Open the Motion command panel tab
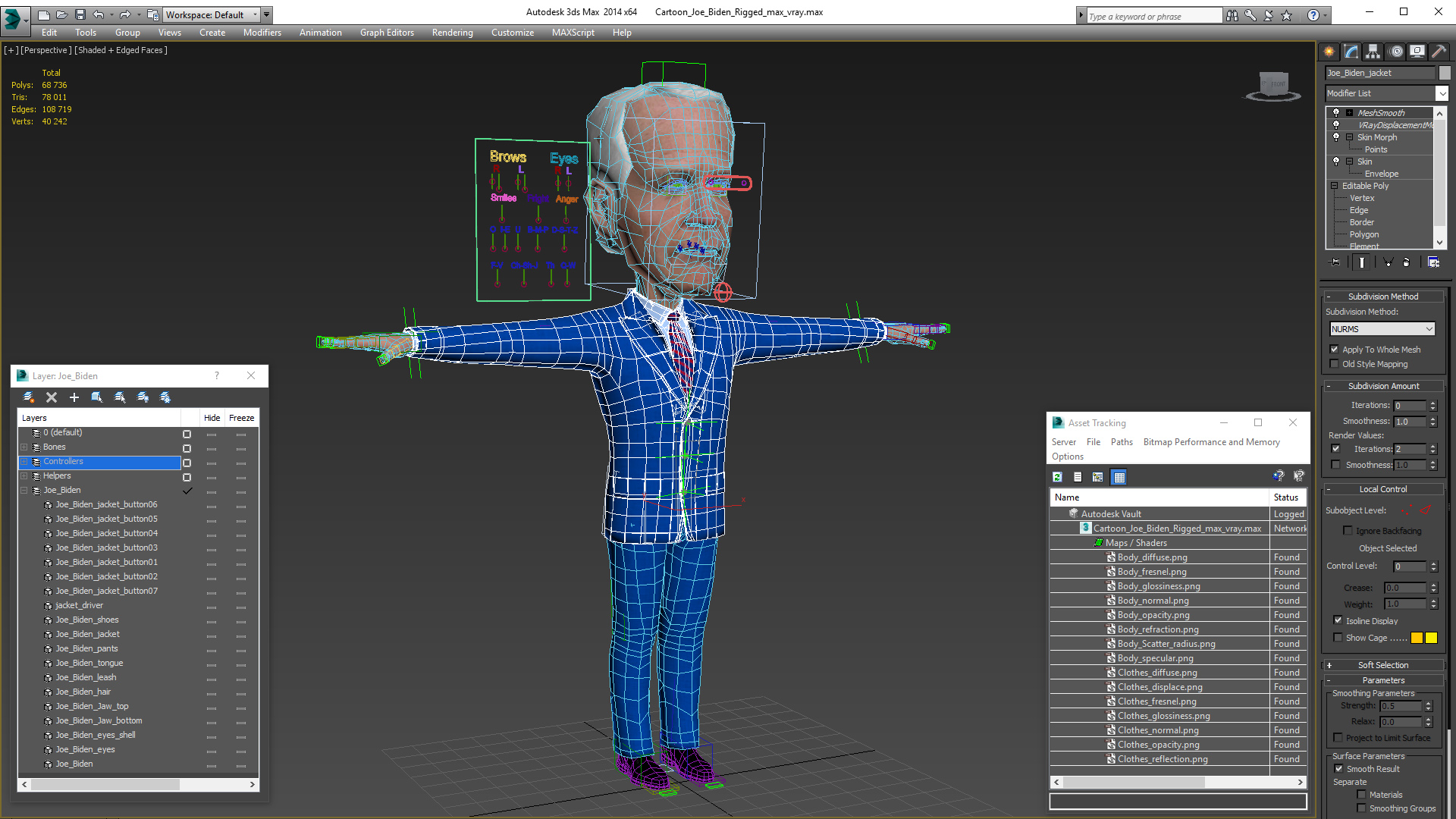 [1395, 52]
